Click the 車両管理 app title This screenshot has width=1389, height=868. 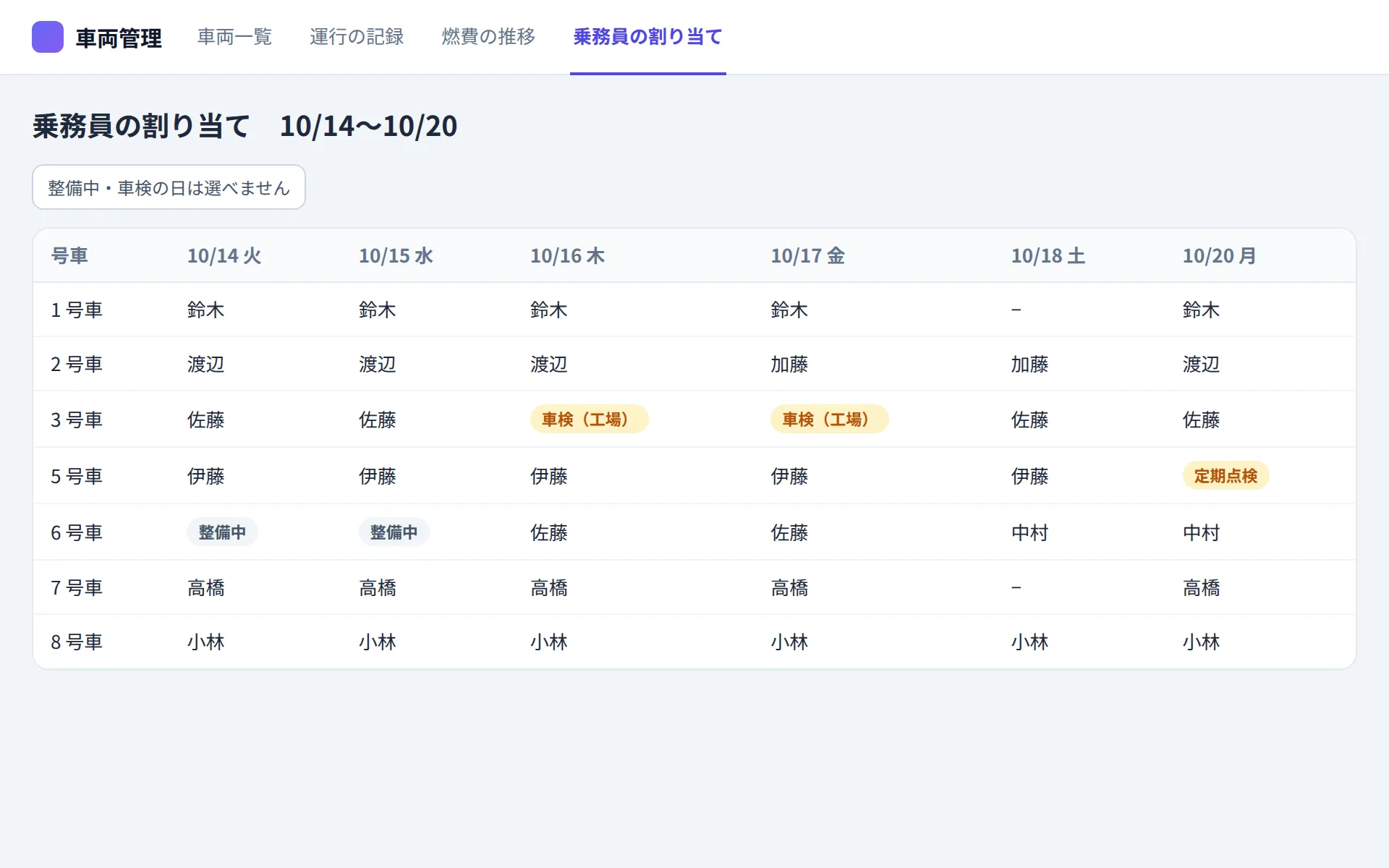pos(119,38)
